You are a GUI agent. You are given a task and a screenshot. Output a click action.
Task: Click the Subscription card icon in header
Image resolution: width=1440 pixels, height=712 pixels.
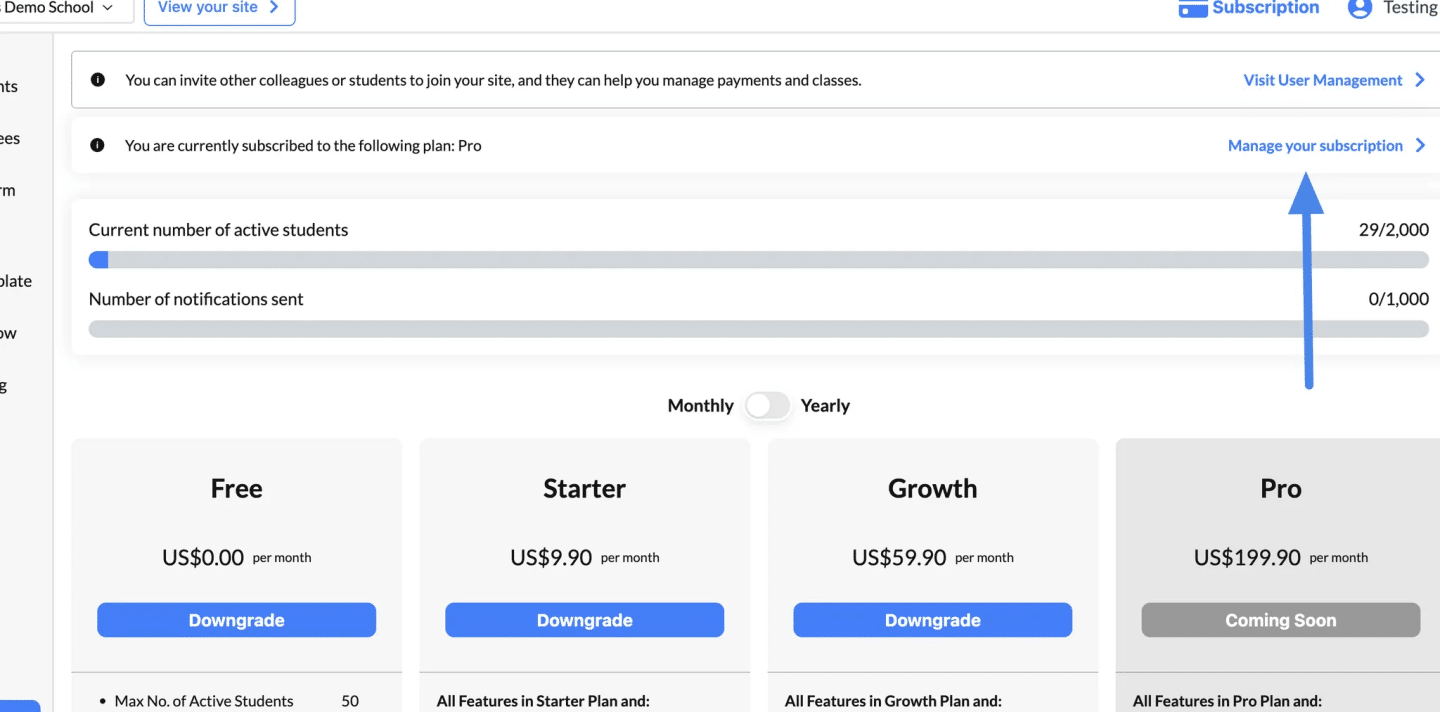pos(1192,8)
